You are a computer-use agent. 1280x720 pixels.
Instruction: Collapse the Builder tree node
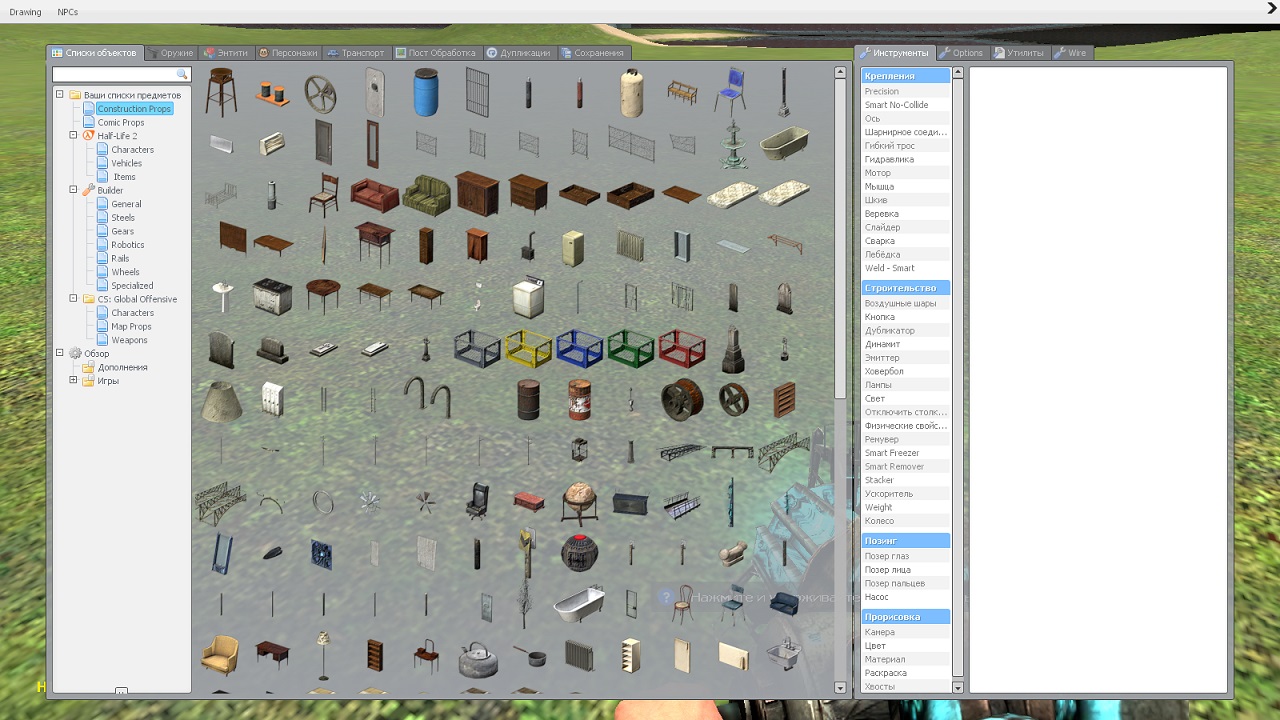pyautogui.click(x=73, y=190)
